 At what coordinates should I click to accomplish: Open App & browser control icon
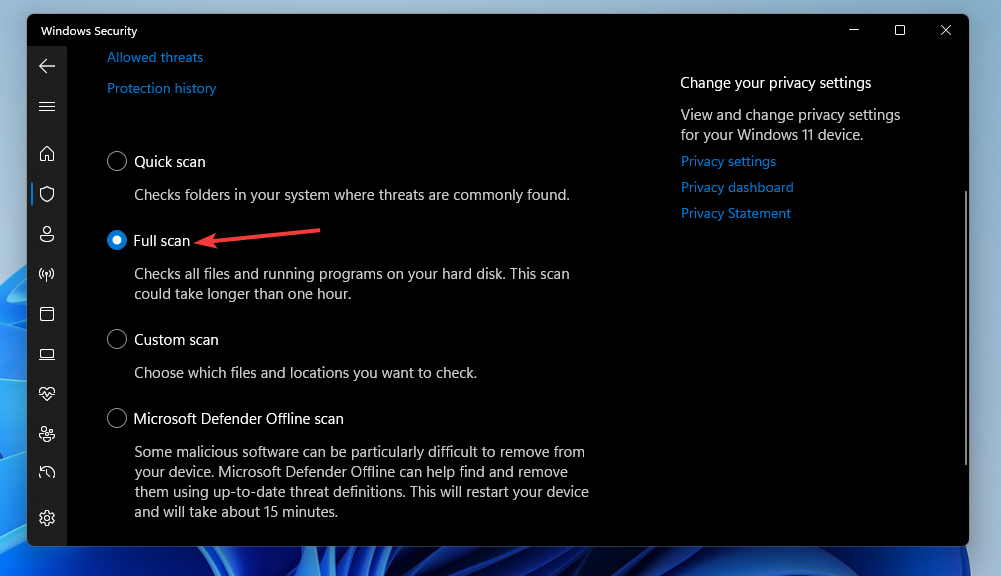[47, 314]
